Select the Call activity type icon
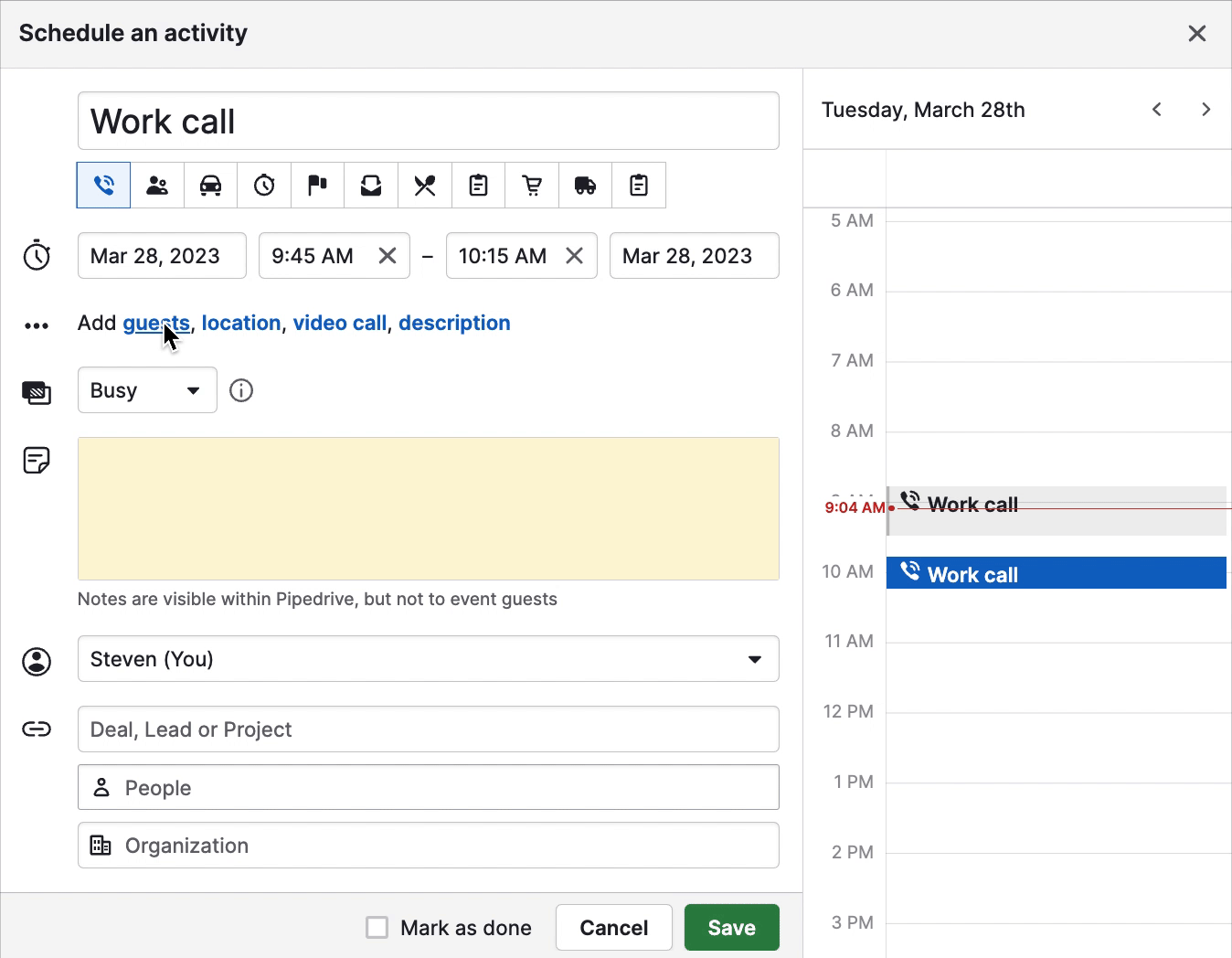The image size is (1232, 958). click(x=102, y=185)
